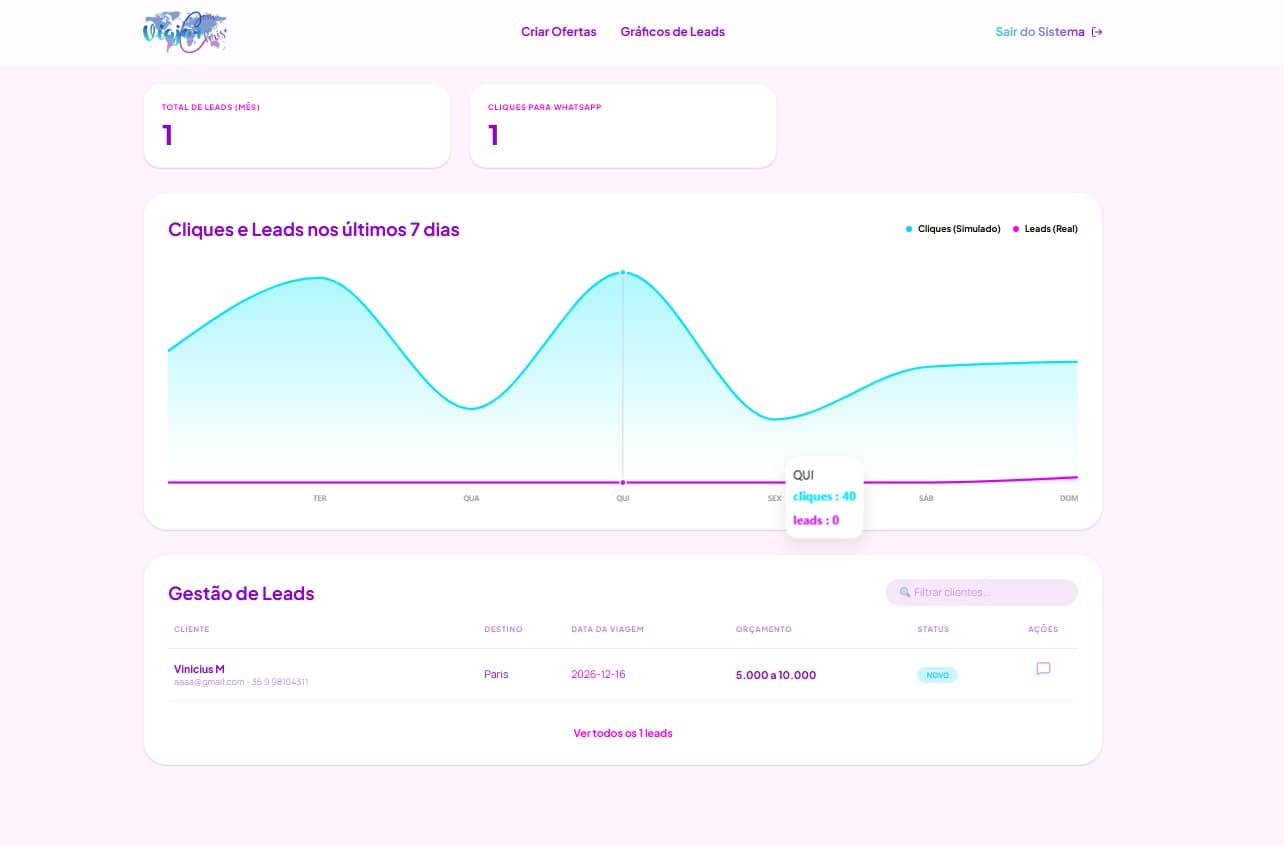Click the Viaje agency logo in the header
The width and height of the screenshot is (1284, 846).
[185, 31]
